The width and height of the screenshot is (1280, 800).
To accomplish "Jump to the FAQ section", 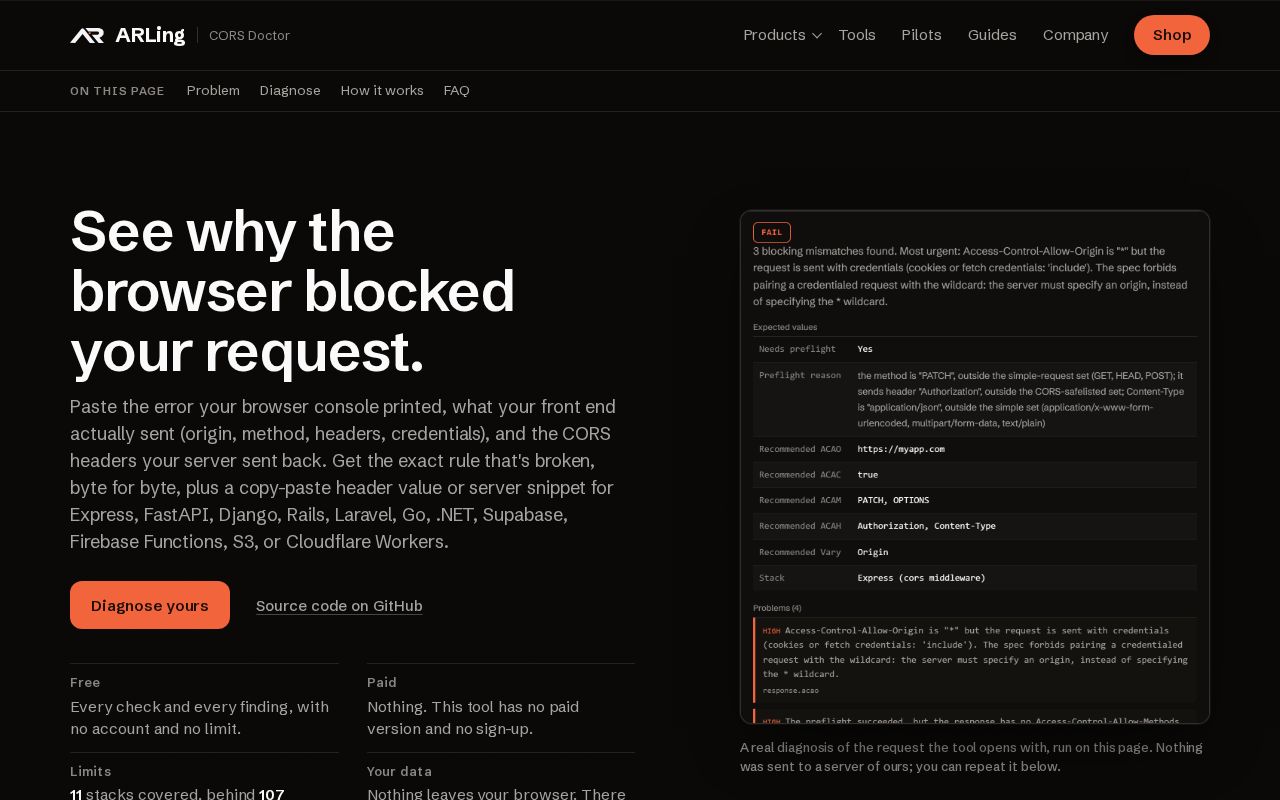I will [456, 91].
